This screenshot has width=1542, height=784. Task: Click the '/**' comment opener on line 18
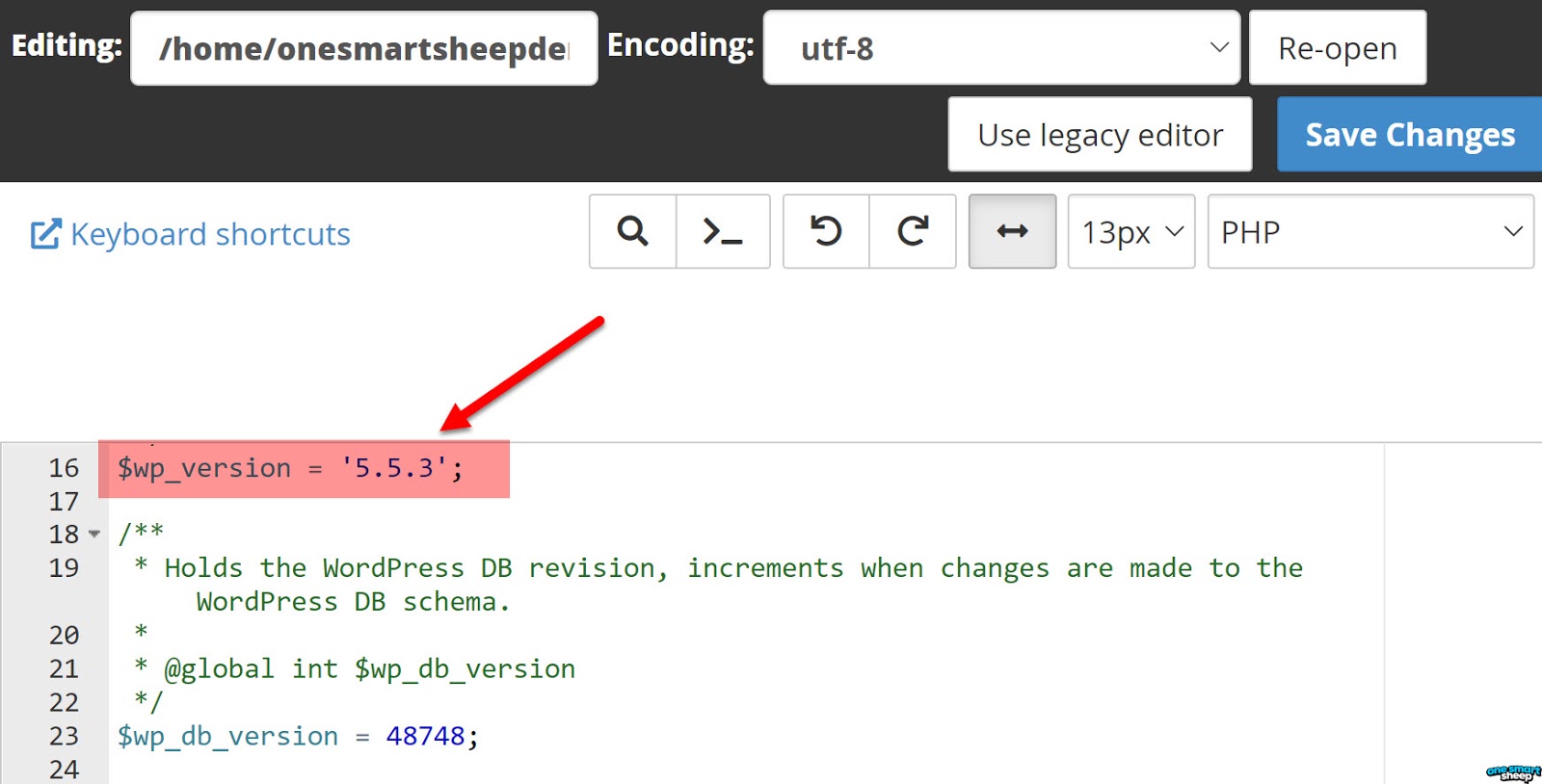[x=142, y=532]
